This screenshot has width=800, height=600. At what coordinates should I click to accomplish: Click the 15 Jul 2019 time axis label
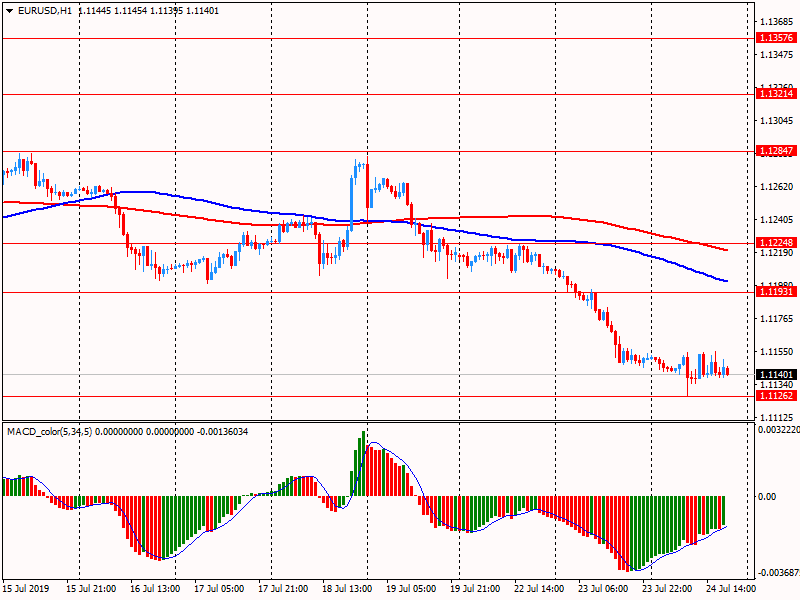click(x=26, y=588)
